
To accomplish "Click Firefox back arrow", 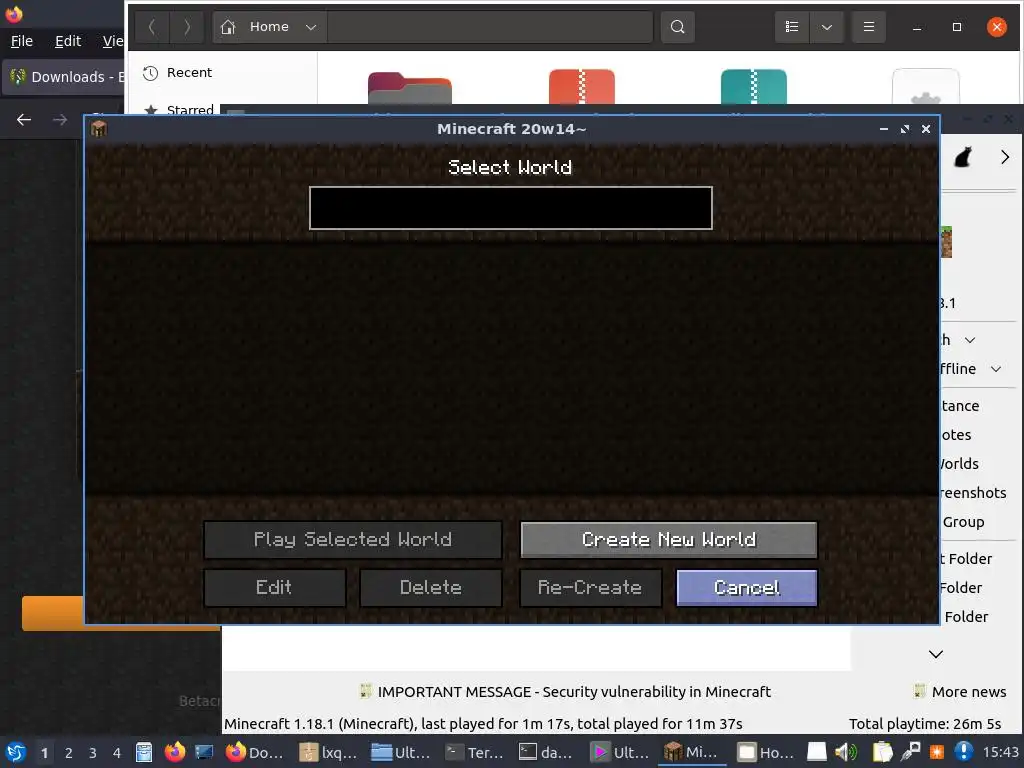I will pos(24,120).
